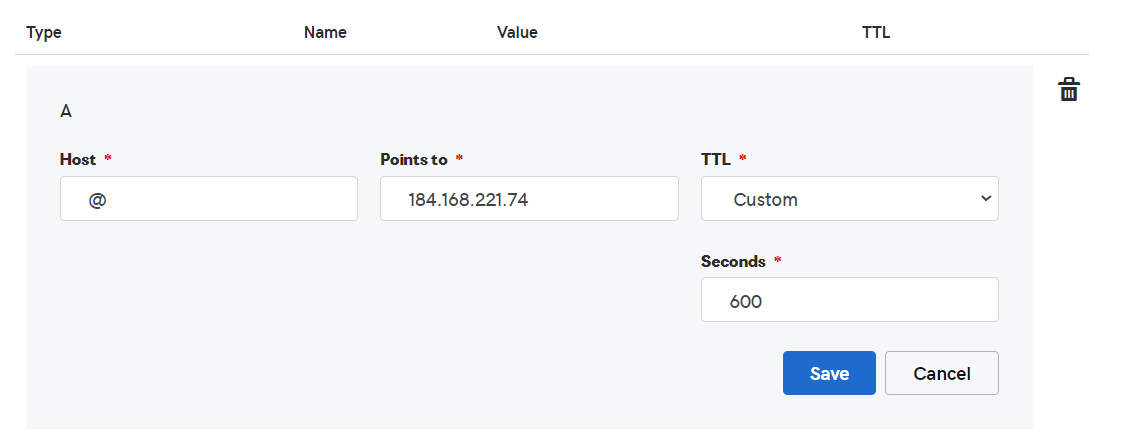Click the Seconds field label
Screen dimensions: 1146x440
(x=733, y=261)
